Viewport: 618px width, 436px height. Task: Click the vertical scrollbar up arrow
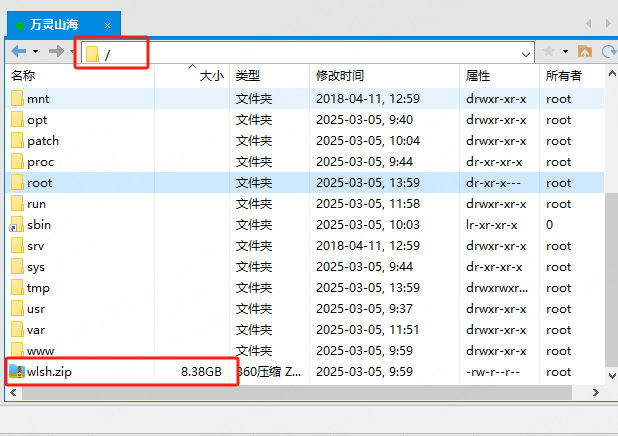[x=612, y=74]
